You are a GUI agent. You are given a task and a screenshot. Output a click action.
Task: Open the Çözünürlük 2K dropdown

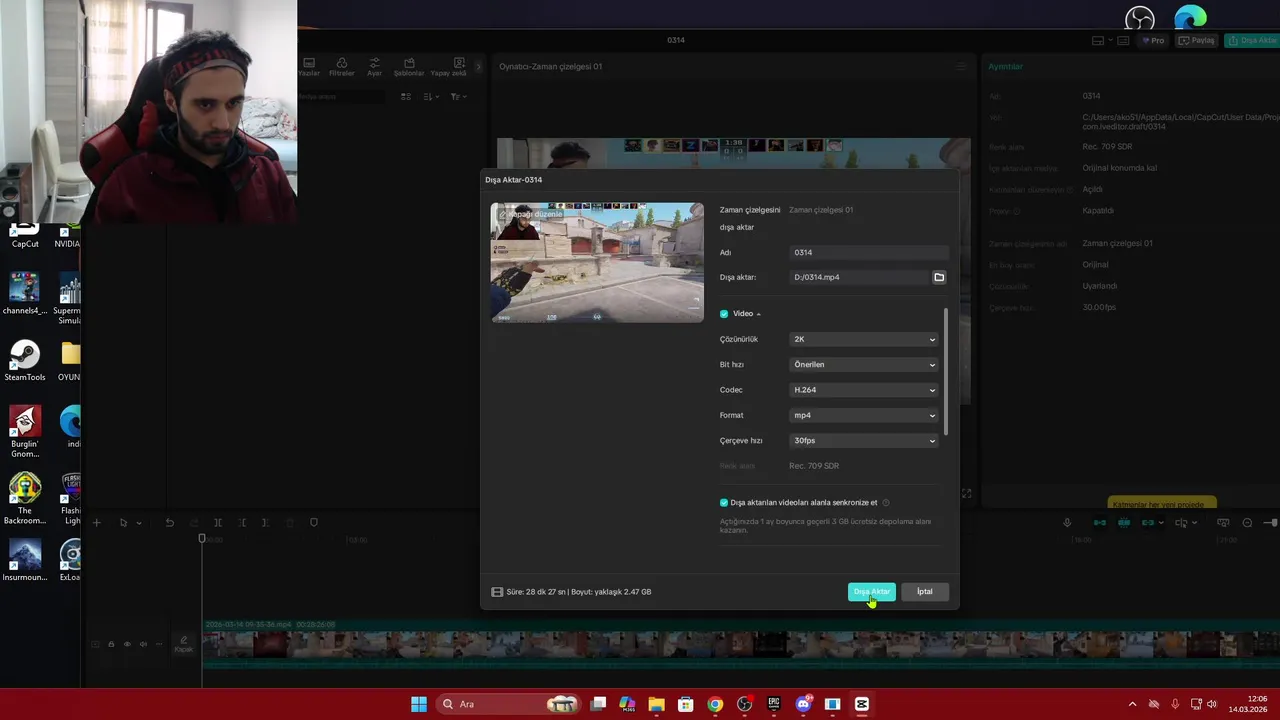click(864, 339)
